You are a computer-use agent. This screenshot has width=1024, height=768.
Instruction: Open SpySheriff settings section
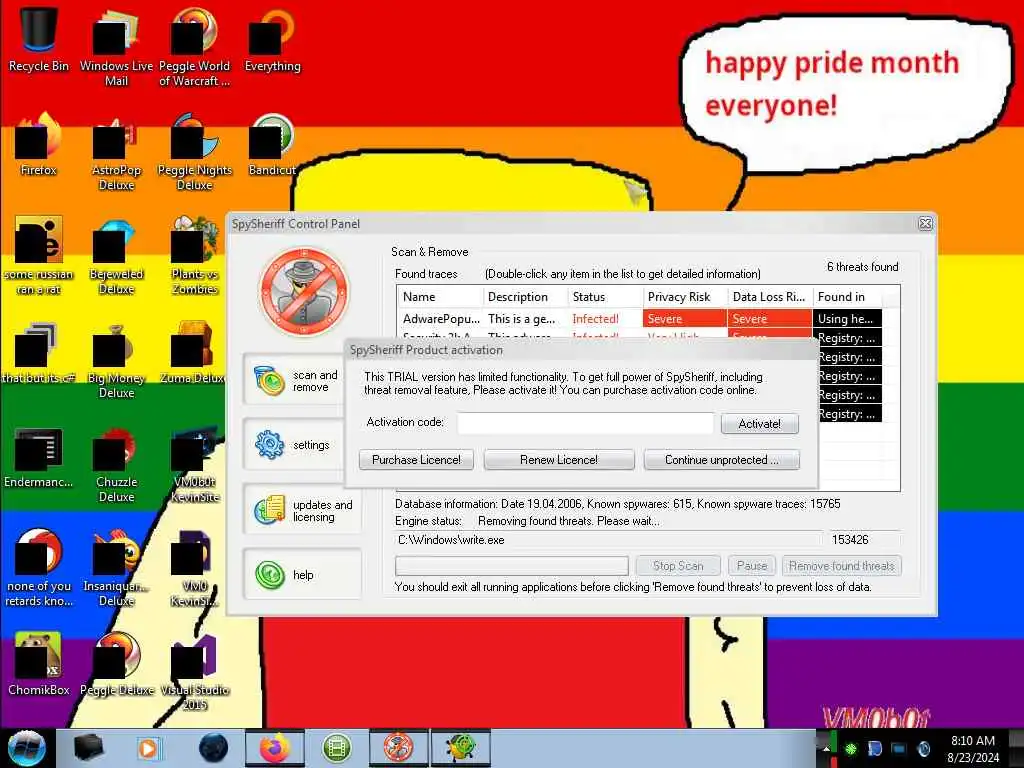point(294,445)
